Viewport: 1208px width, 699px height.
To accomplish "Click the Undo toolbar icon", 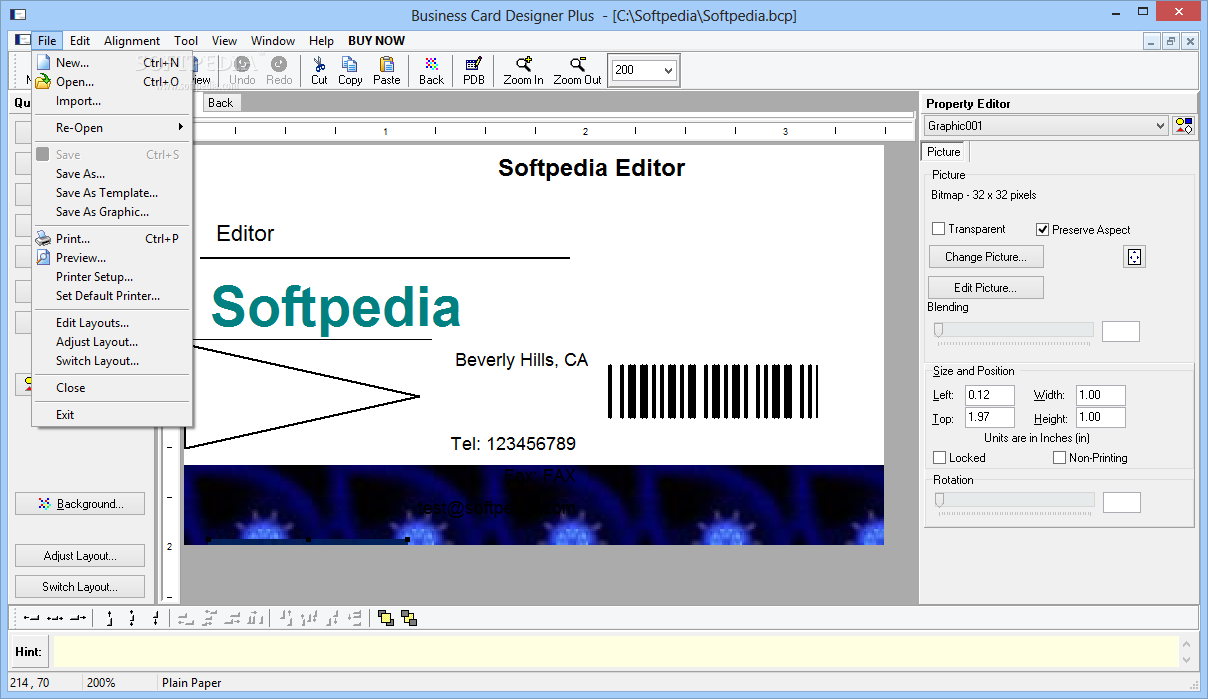I will pyautogui.click(x=242, y=70).
